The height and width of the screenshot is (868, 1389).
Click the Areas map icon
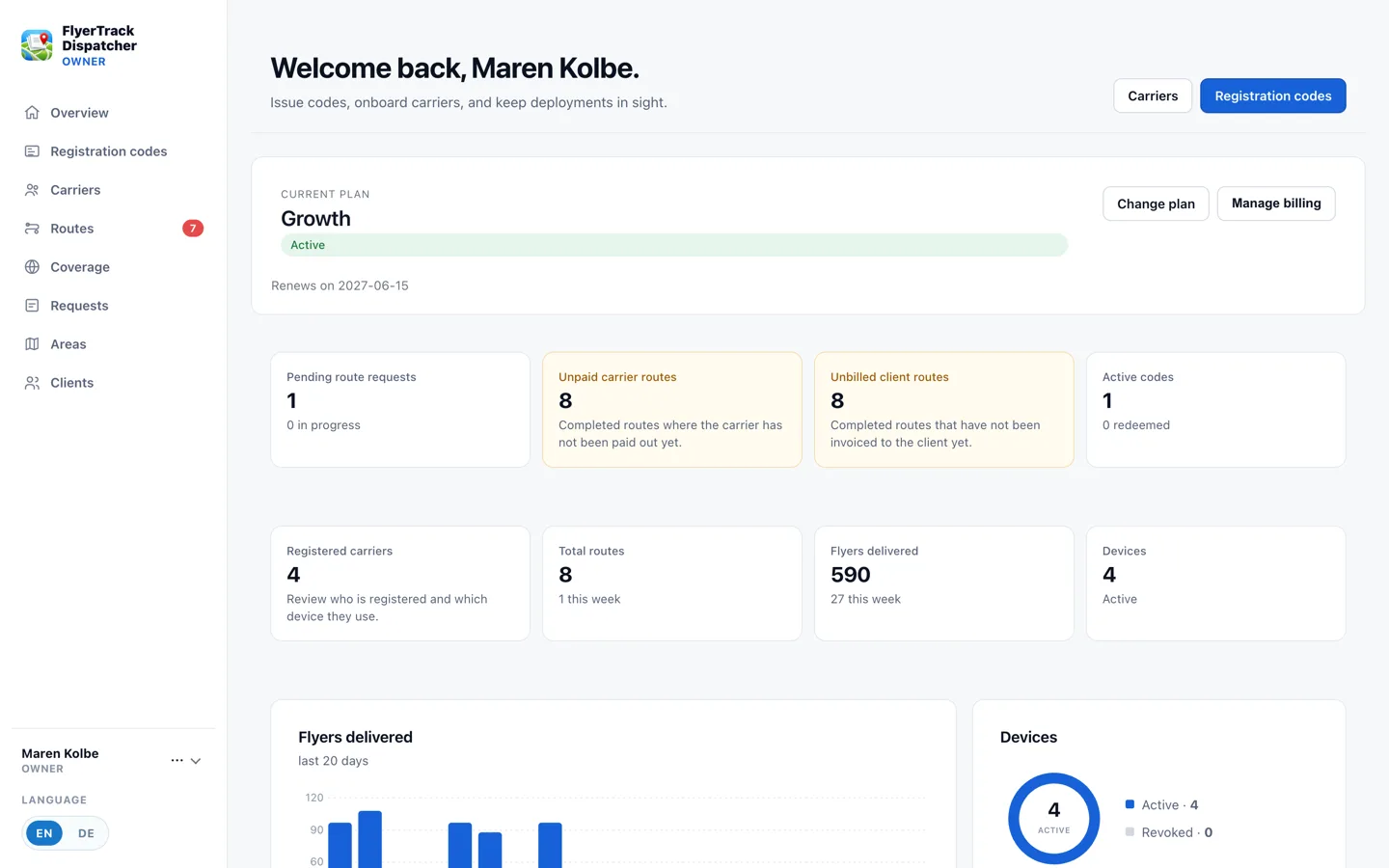(32, 344)
